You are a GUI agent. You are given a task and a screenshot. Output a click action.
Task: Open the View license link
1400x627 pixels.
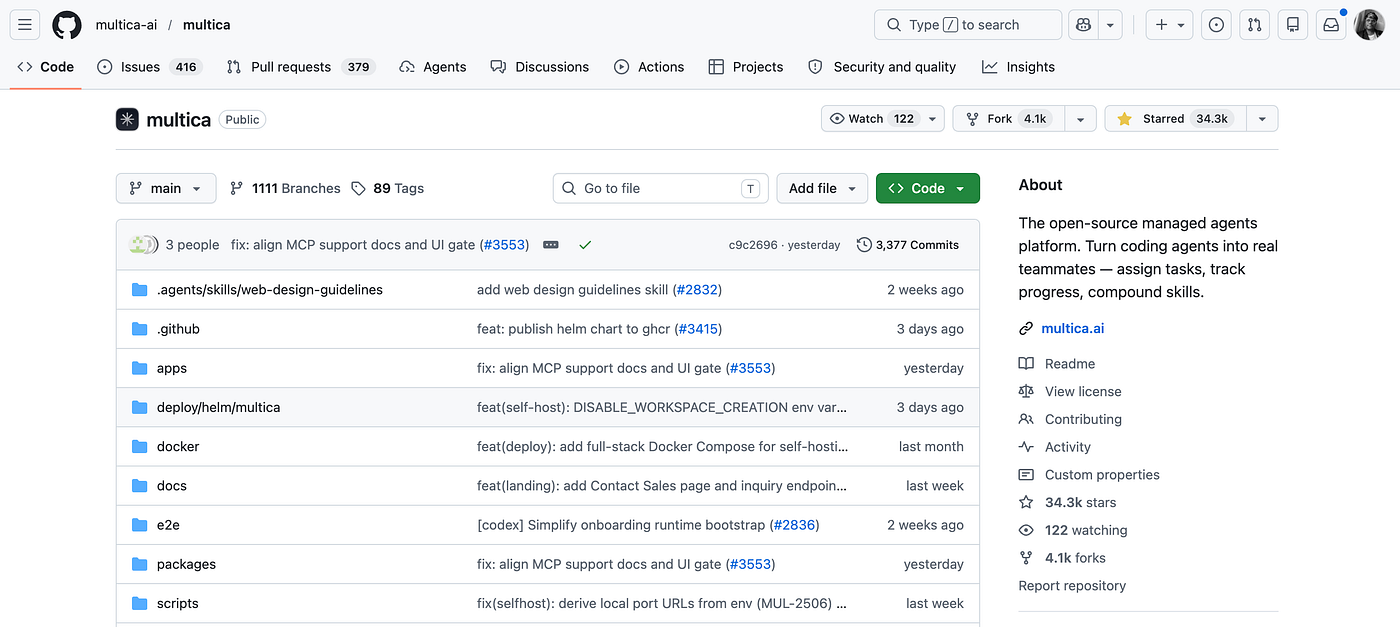1083,392
